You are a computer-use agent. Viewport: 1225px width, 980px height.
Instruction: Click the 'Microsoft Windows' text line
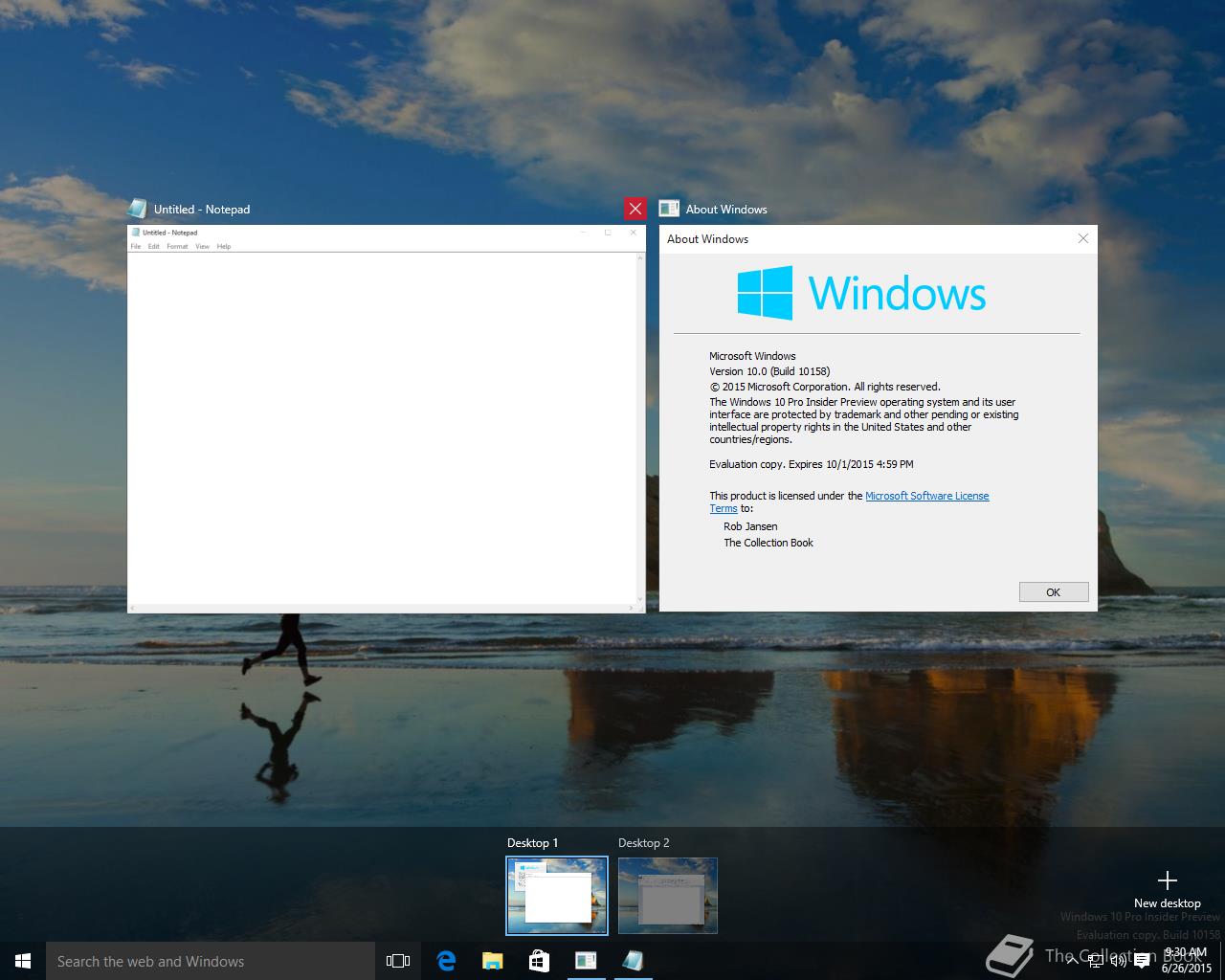[752, 356]
